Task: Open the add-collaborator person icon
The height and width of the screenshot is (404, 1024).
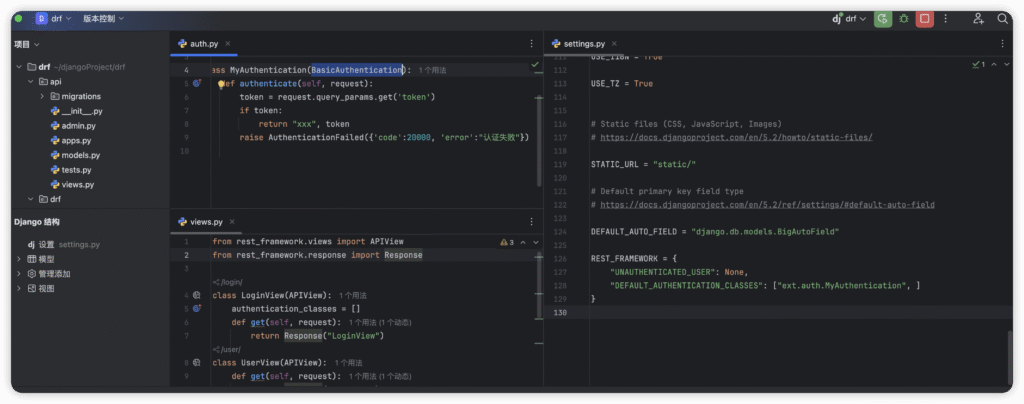Action: [978, 18]
